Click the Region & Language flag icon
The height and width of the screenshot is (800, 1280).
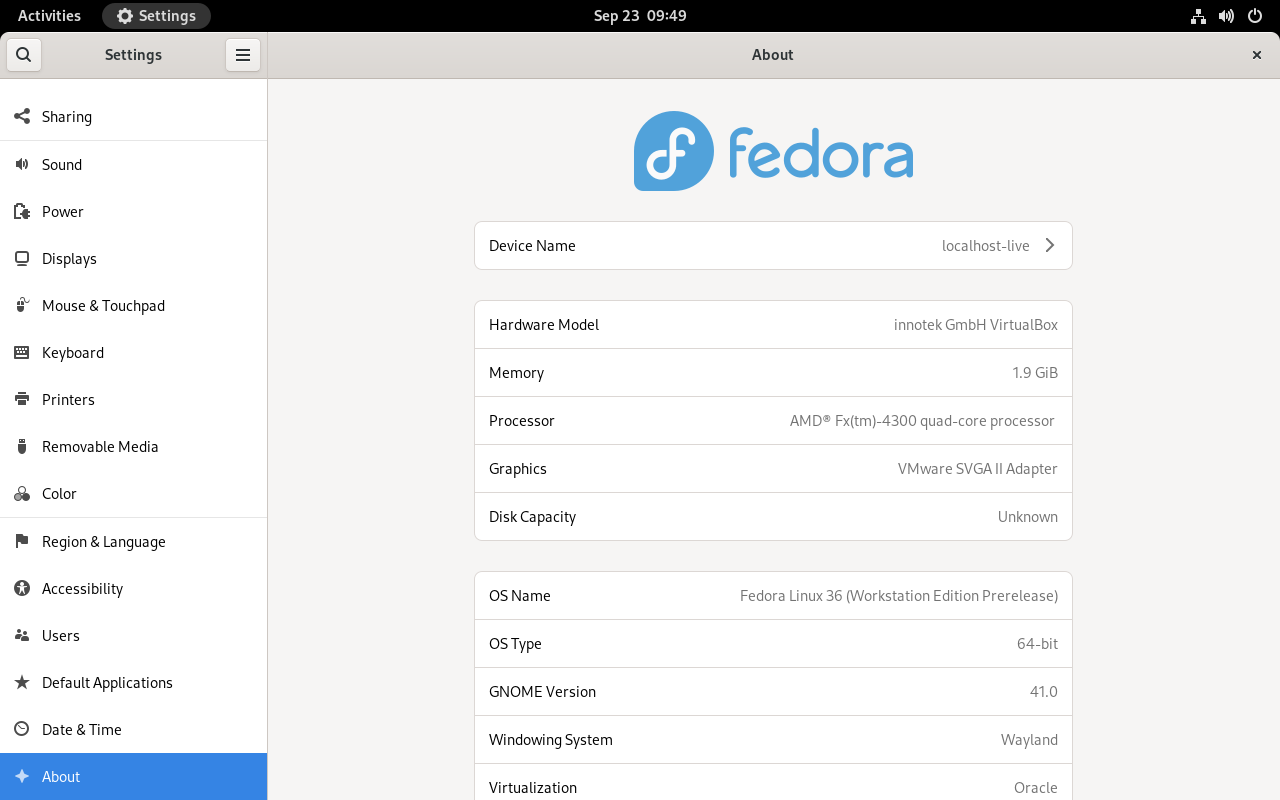(22, 541)
